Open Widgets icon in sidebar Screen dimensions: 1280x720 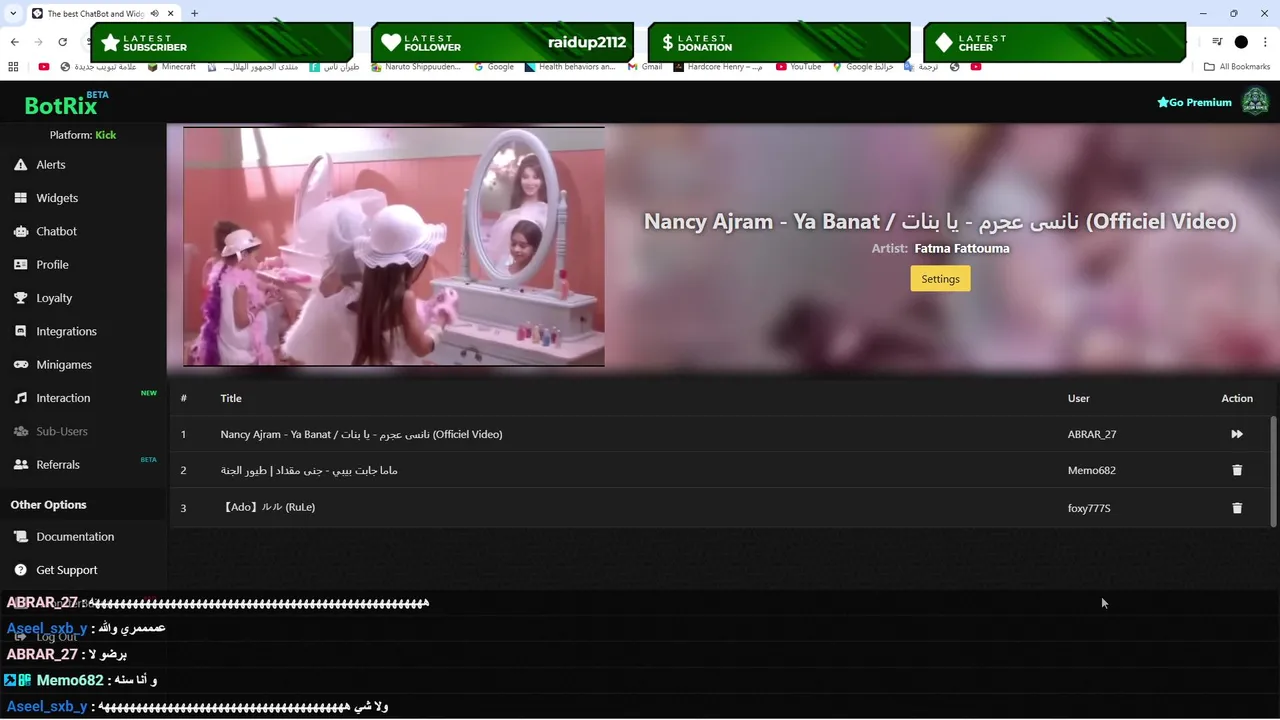click(20, 198)
